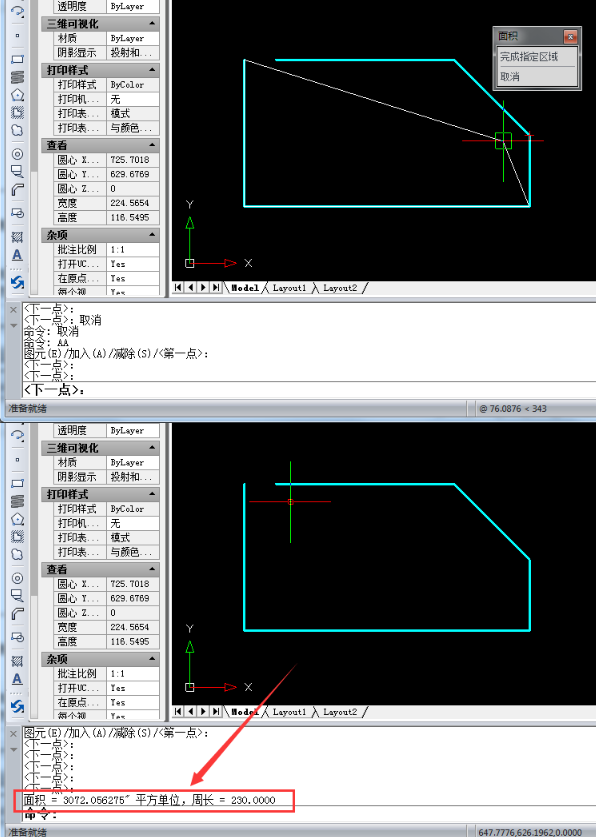
Task: Select the Revision Cloud tool in upper toolbar
Action: click(18, 130)
